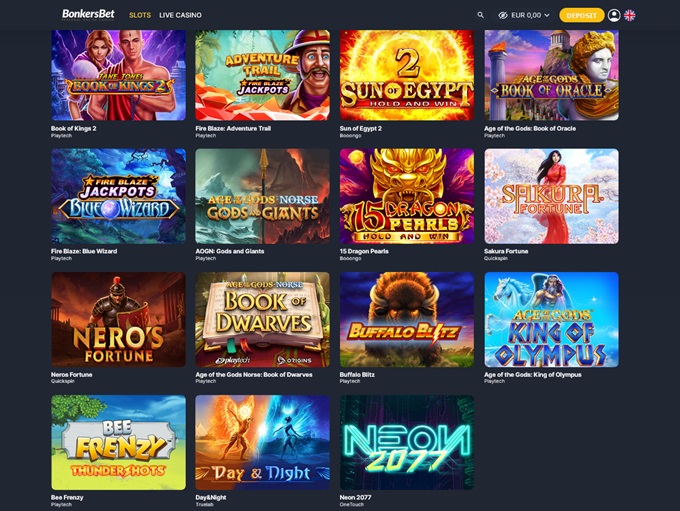Viewport: 680px width, 511px height.
Task: Launch the Book of Kings 2 thumbnail
Action: coord(118,75)
